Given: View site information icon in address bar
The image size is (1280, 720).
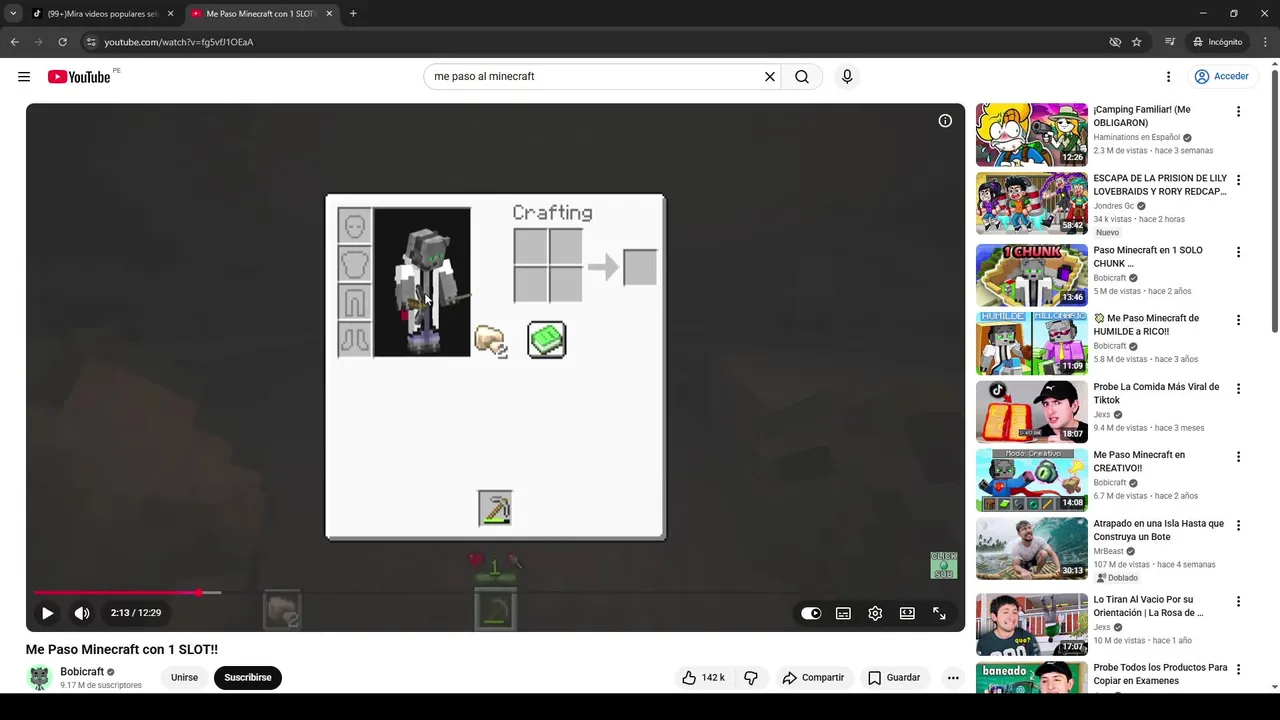Looking at the screenshot, I should (91, 42).
